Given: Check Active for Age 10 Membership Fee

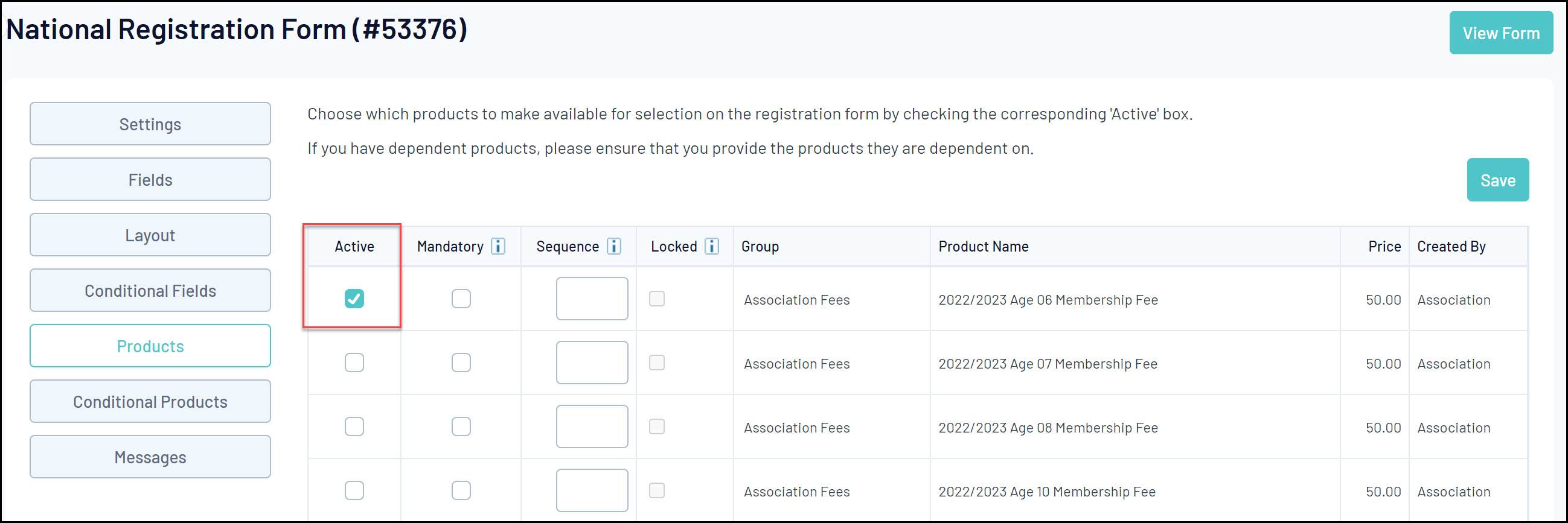Looking at the screenshot, I should coord(354,491).
